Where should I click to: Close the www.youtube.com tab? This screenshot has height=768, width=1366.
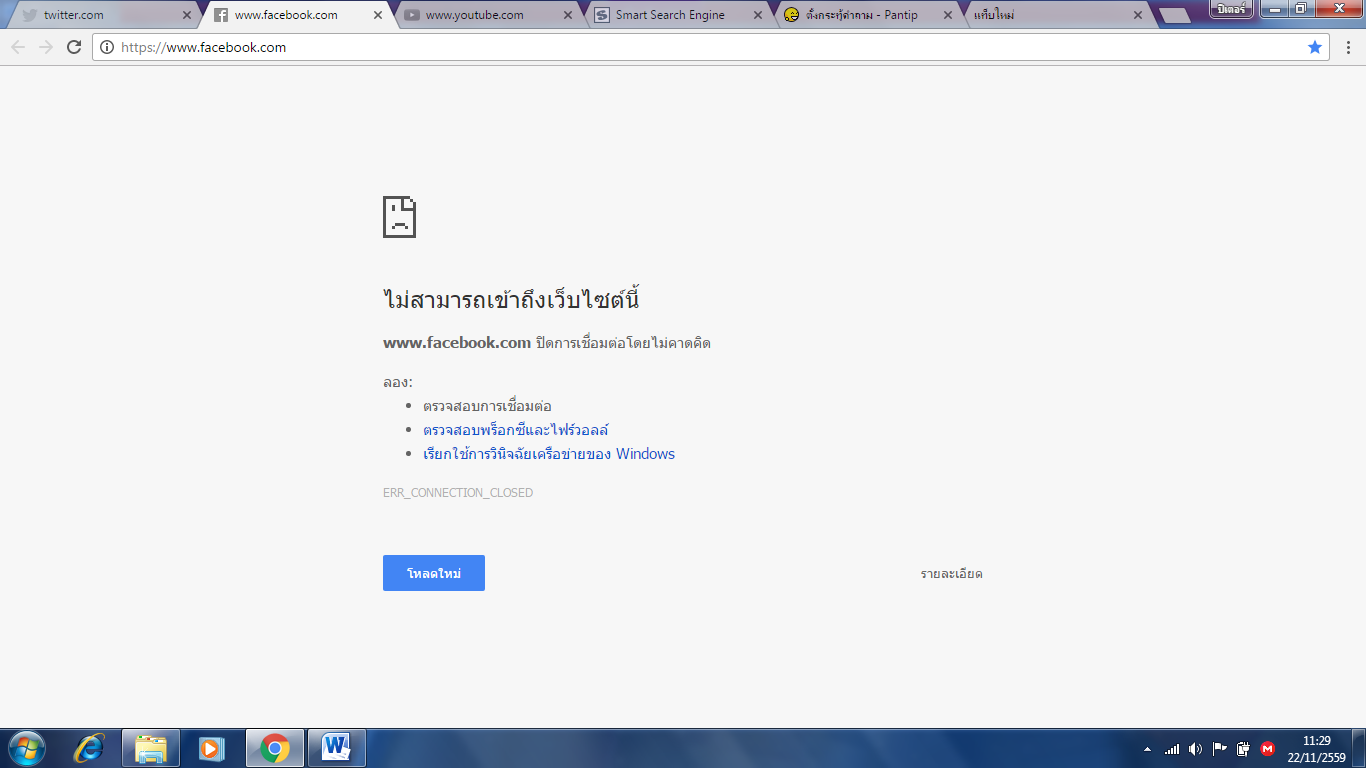pos(569,15)
